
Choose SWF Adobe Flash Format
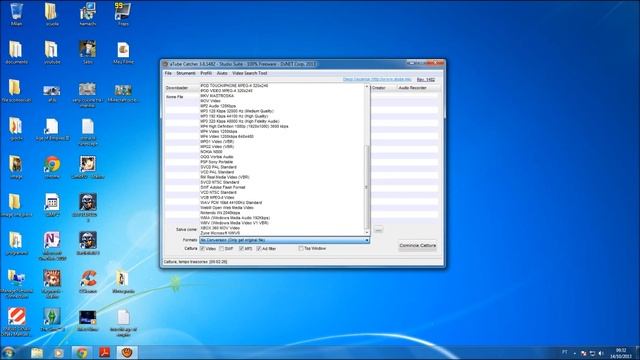click(x=222, y=187)
